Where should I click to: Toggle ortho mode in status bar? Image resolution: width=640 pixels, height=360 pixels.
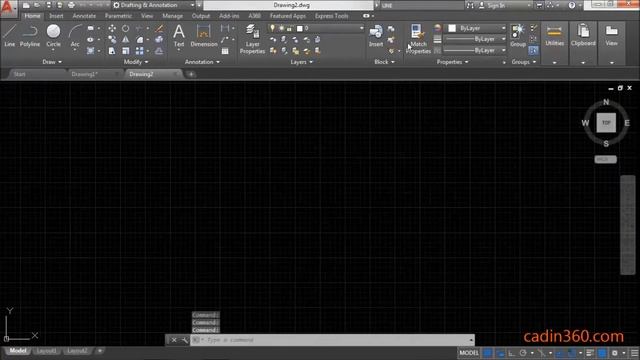pos(512,353)
